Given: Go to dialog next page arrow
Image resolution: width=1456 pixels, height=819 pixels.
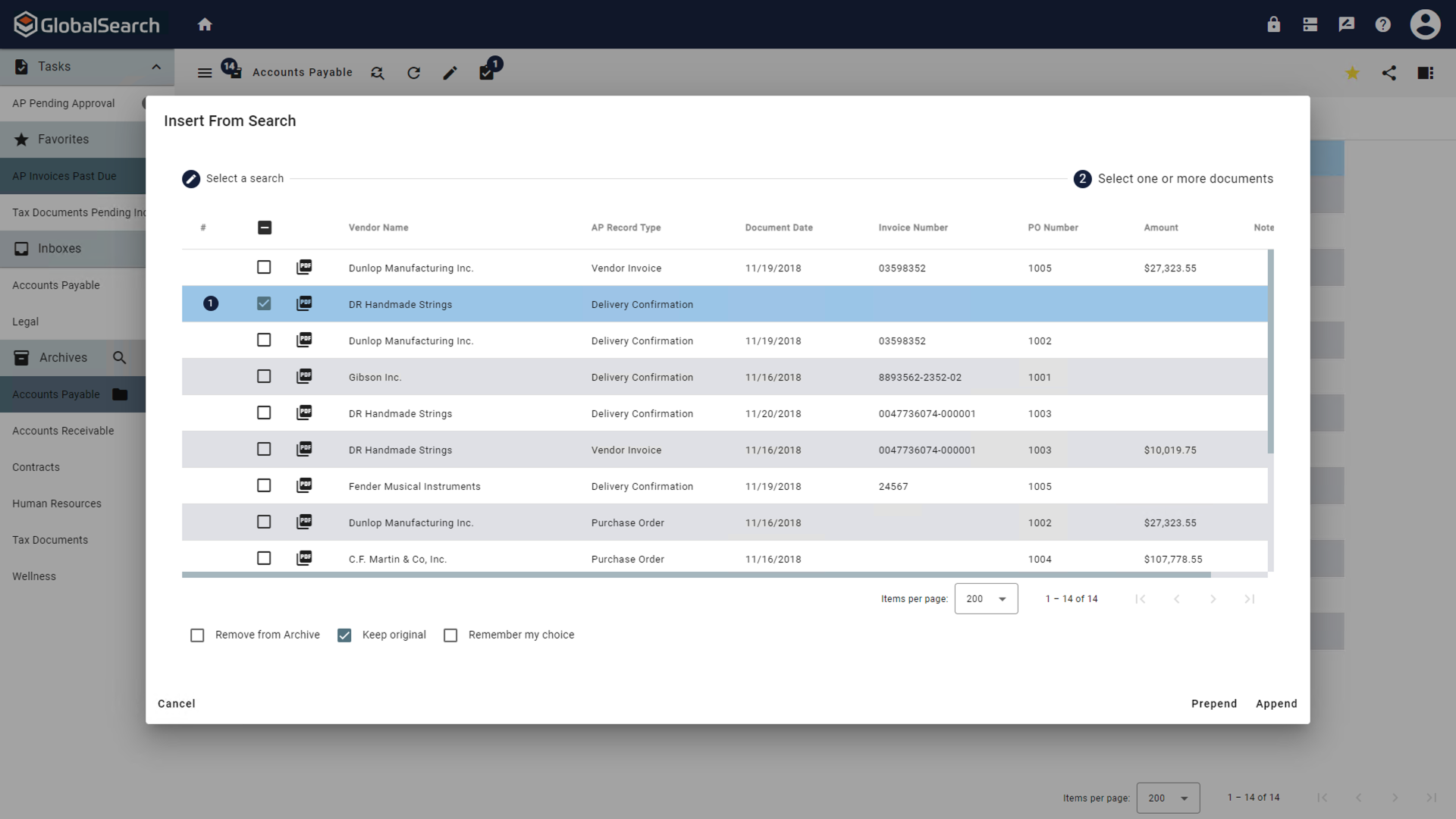Looking at the screenshot, I should coord(1213,599).
